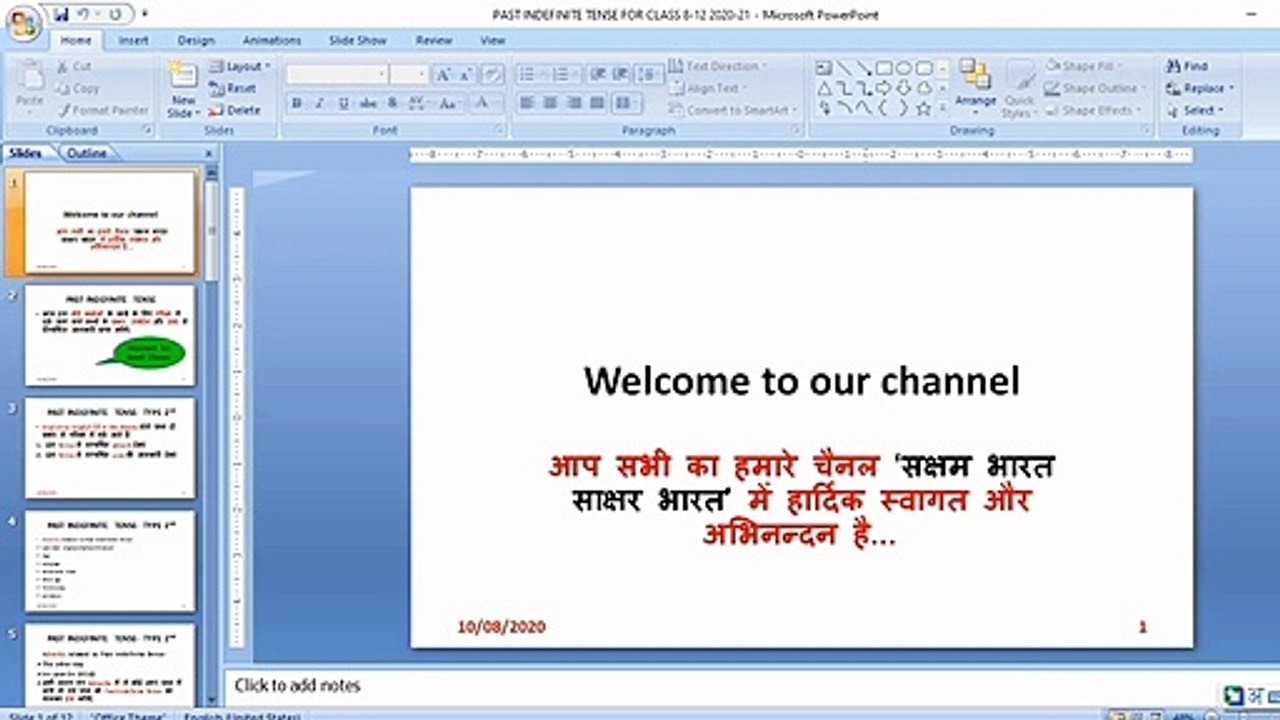This screenshot has width=1280, height=720.
Task: Open the Arrange dropdown
Action: [975, 88]
